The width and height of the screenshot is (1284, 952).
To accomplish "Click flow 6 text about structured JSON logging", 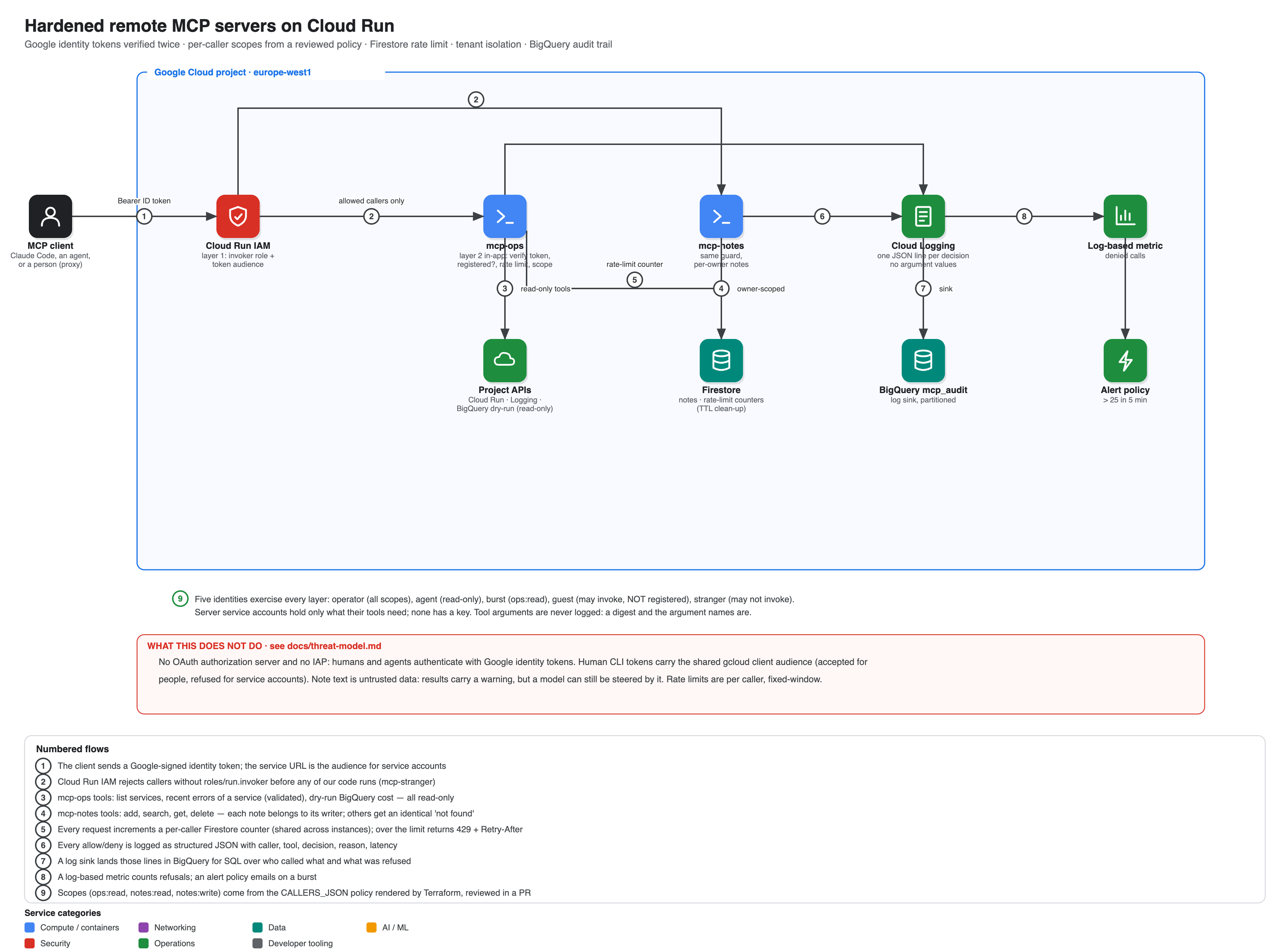I will coord(227,845).
